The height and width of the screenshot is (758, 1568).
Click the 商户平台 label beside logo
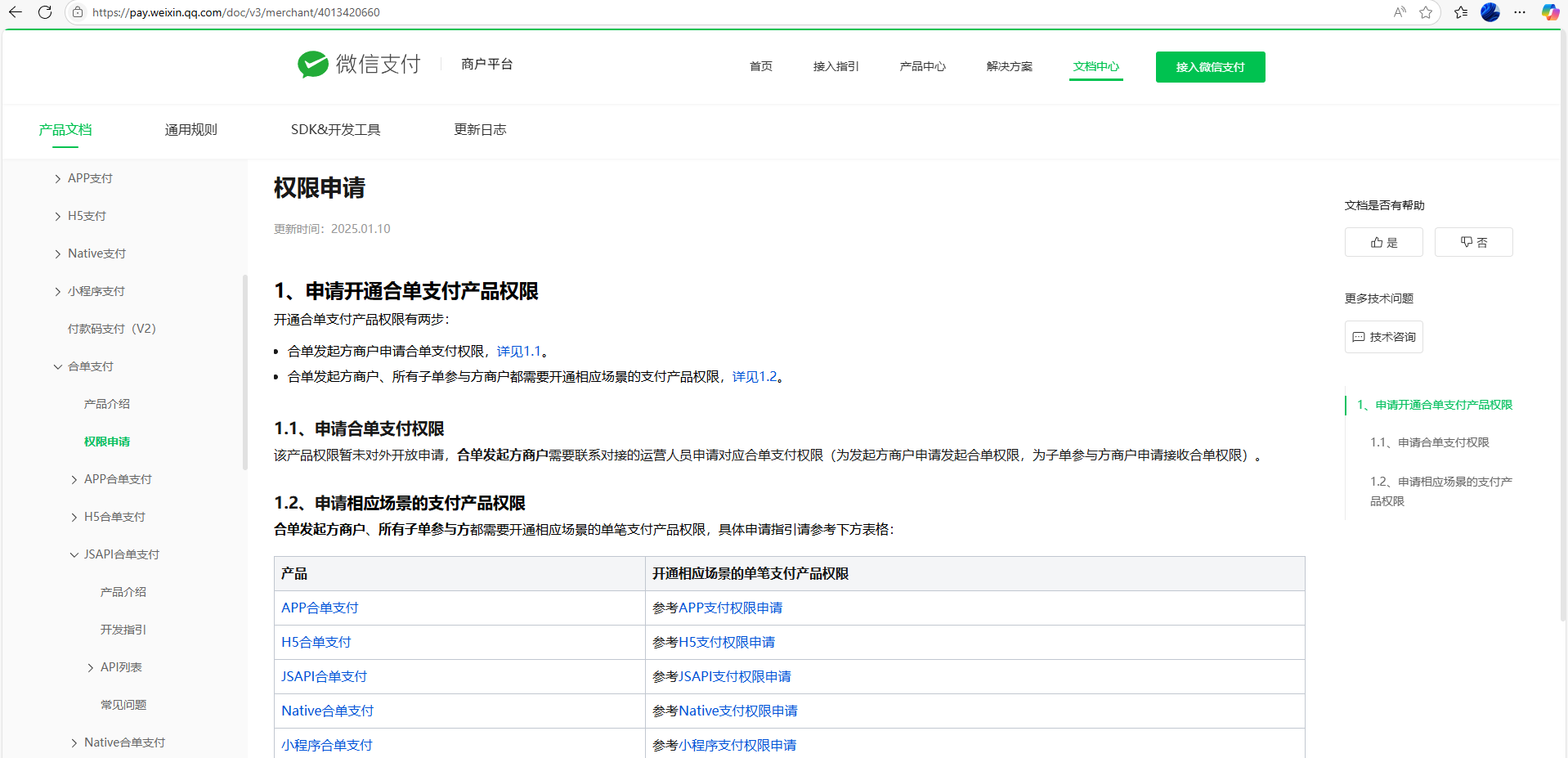486,64
